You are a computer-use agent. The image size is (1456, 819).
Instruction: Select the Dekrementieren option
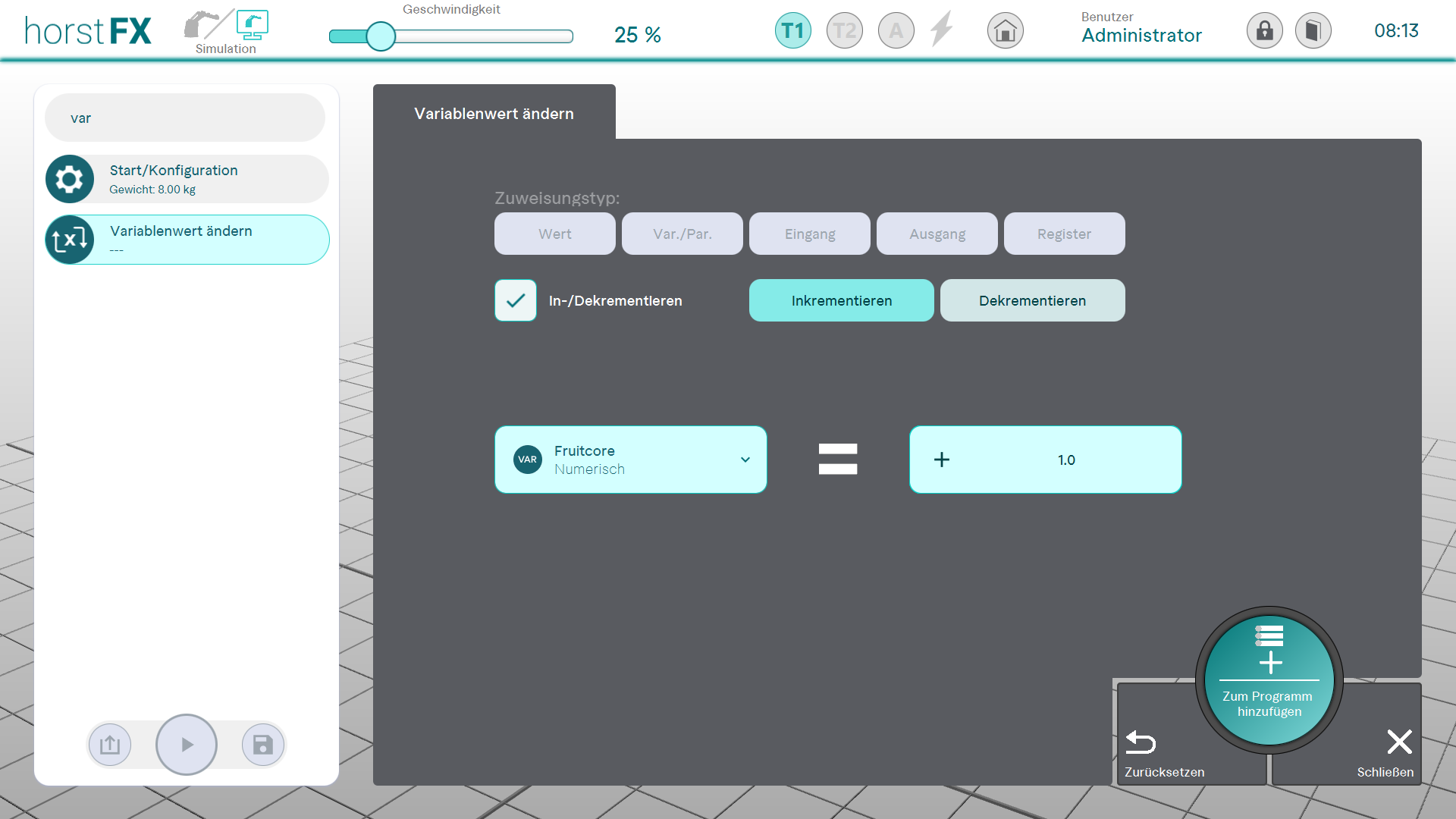point(1032,300)
